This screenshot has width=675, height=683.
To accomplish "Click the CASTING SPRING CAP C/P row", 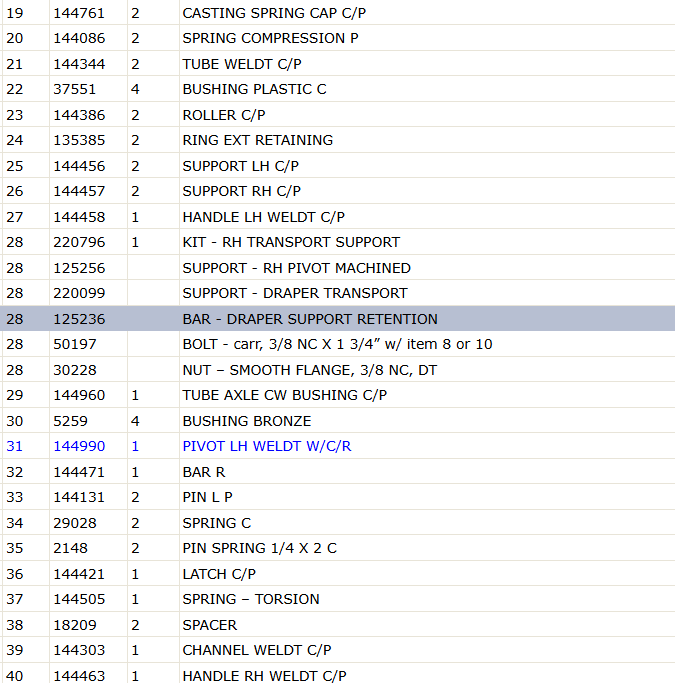I will [338, 13].
